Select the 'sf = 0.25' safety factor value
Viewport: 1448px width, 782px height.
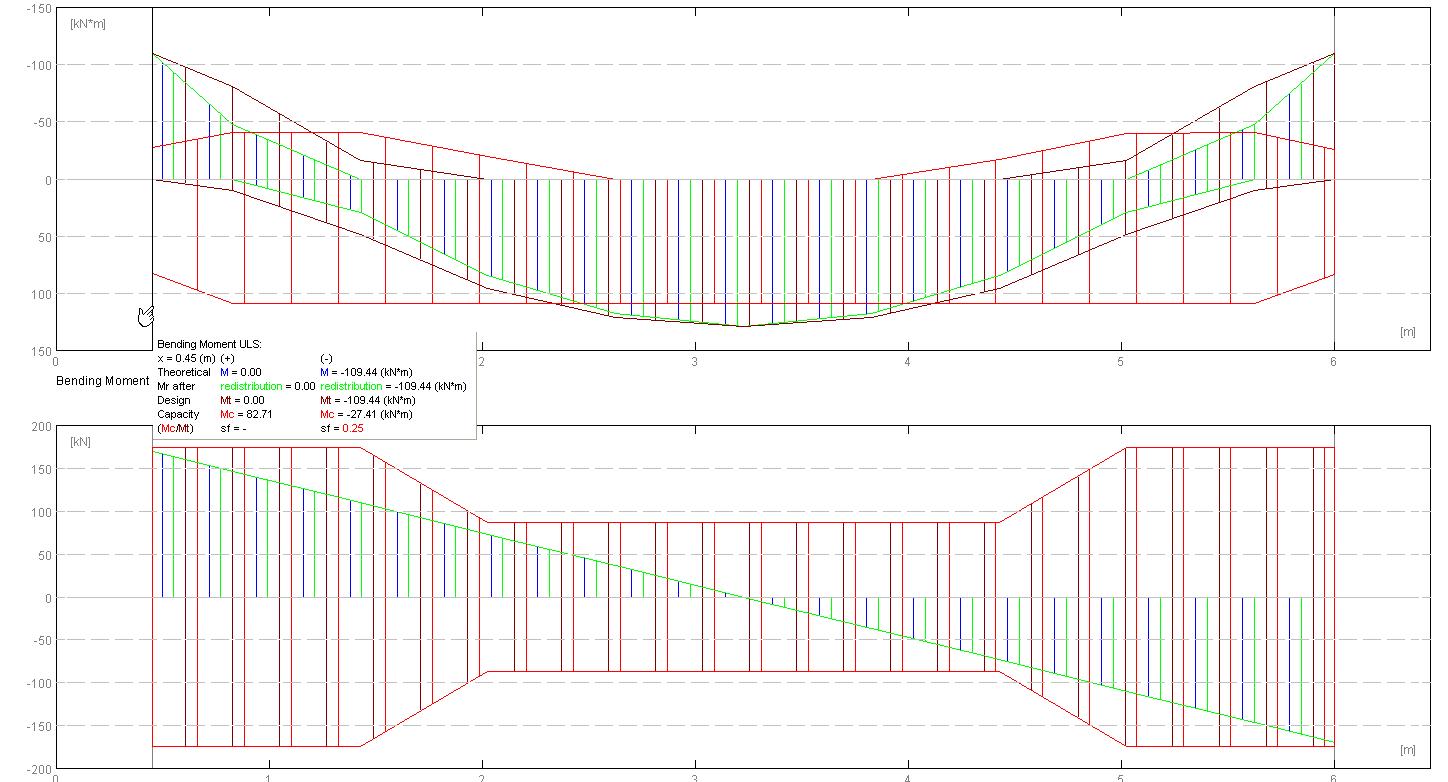click(x=342, y=428)
